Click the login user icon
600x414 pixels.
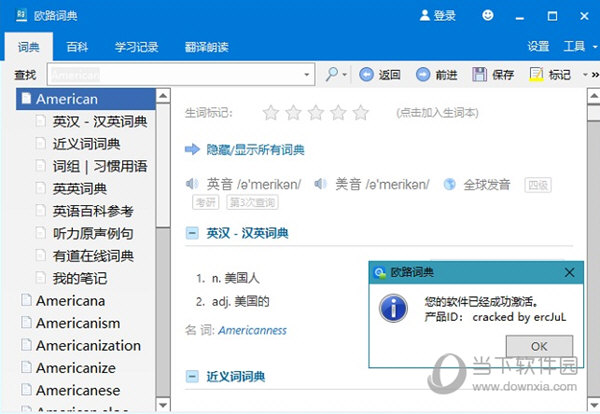coord(425,15)
